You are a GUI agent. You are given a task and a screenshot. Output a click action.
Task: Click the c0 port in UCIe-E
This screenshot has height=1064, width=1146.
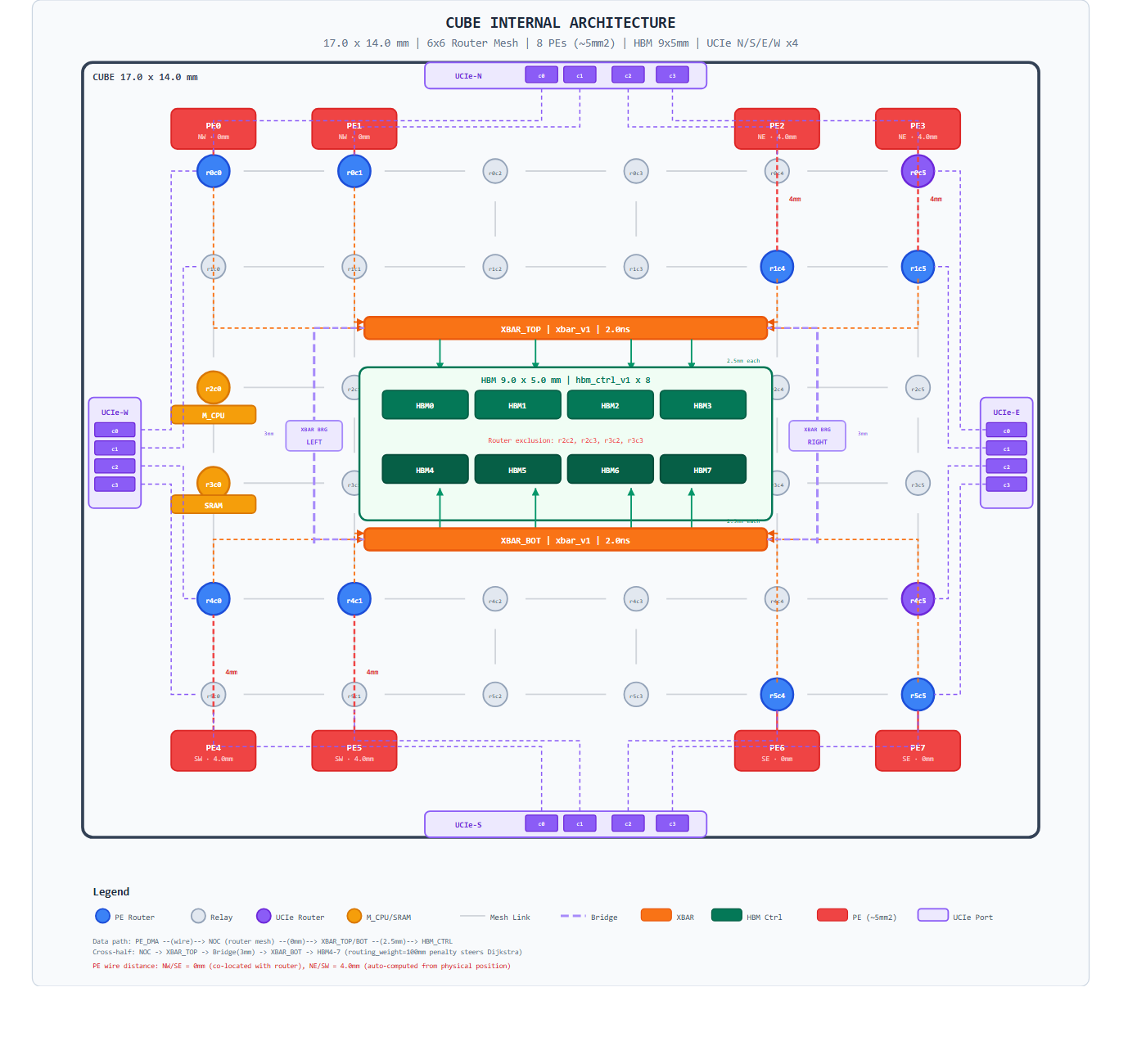(x=1007, y=431)
